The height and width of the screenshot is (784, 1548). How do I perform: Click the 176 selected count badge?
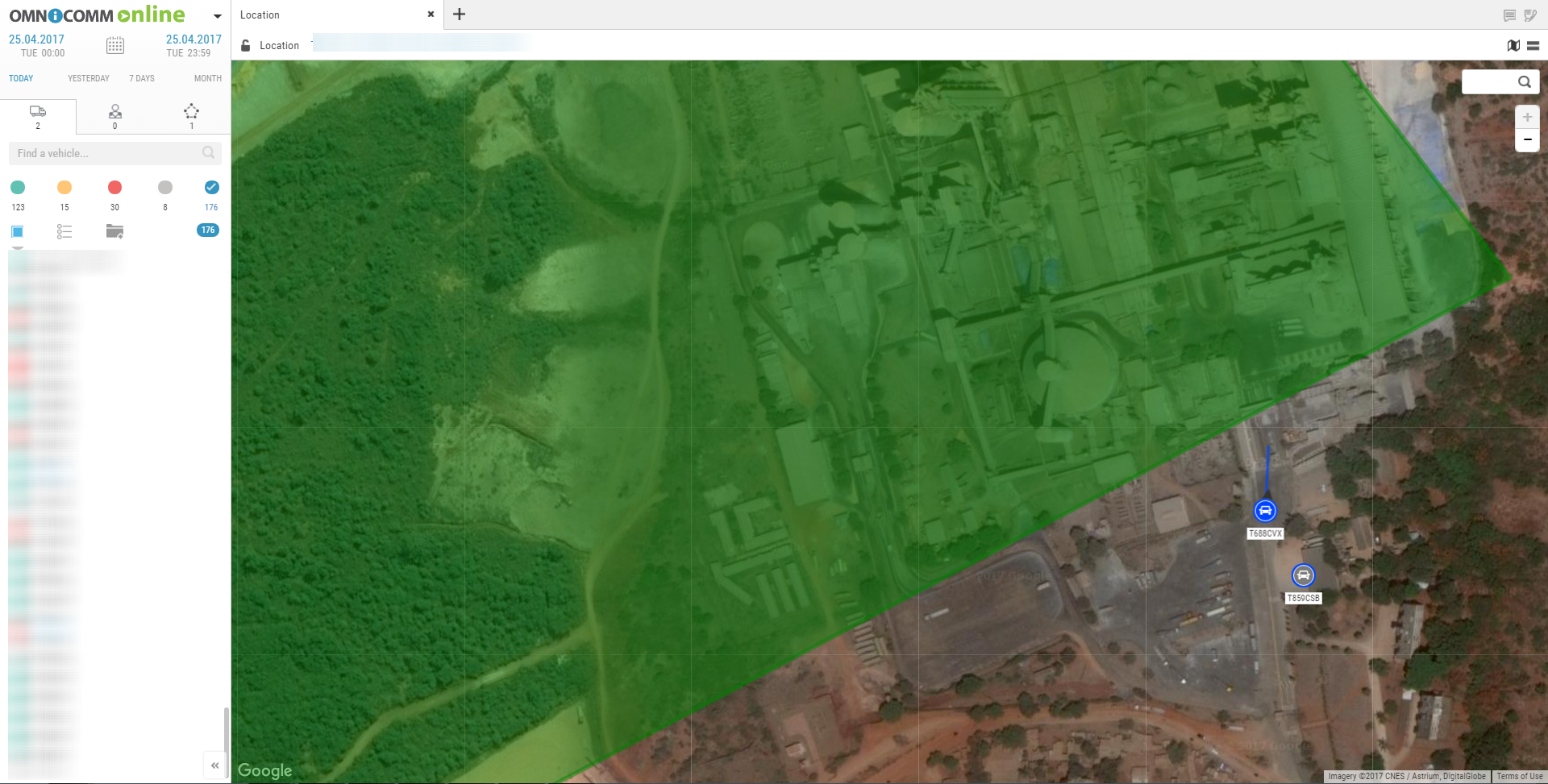208,230
